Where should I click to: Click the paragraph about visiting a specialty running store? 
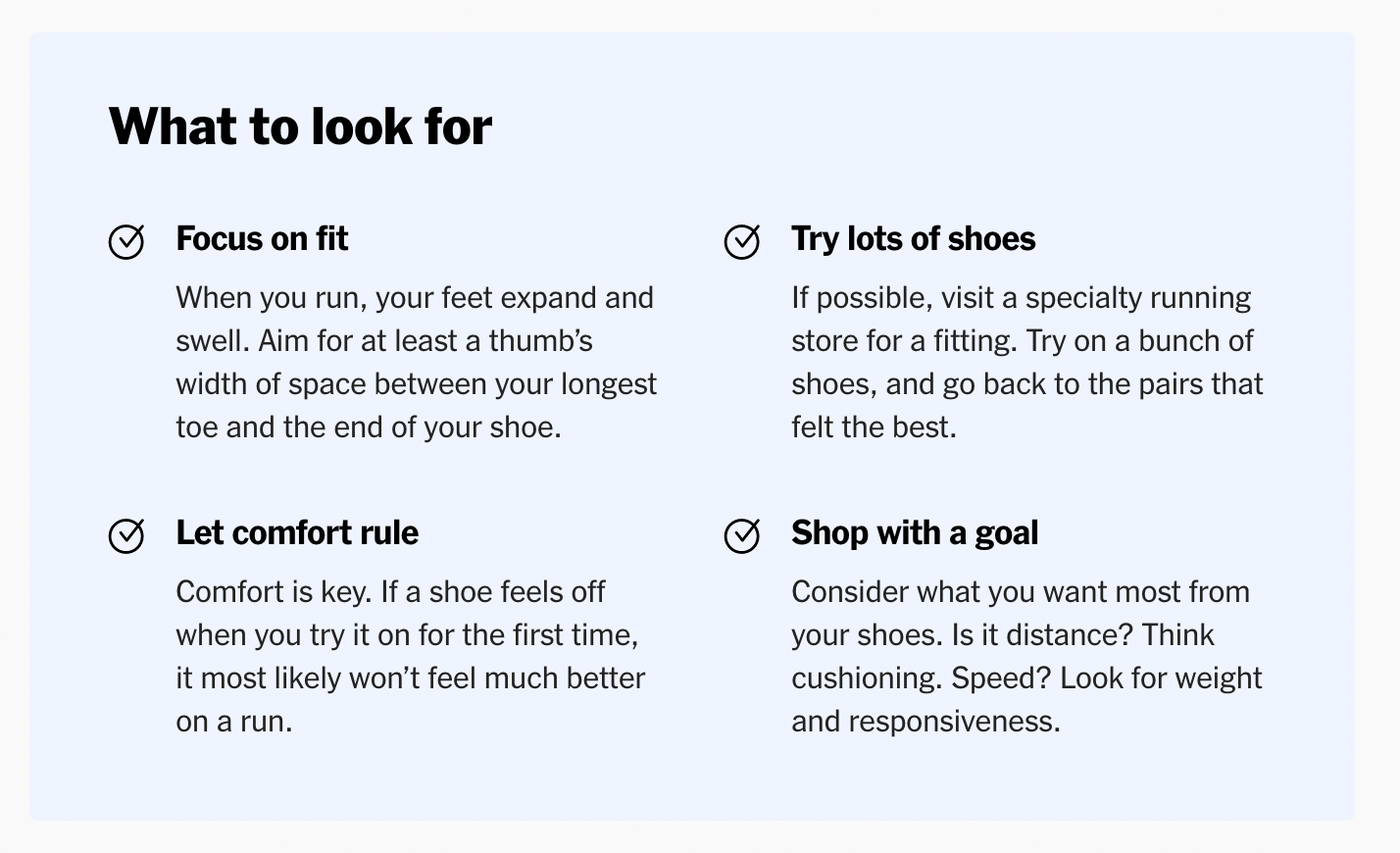point(1027,362)
